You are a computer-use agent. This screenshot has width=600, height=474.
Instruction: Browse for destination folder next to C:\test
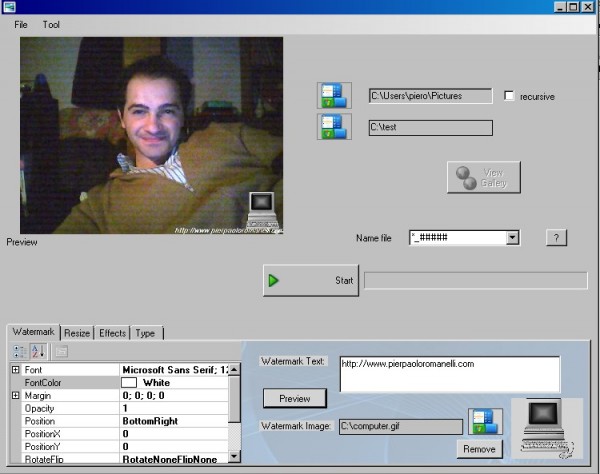pyautogui.click(x=334, y=127)
